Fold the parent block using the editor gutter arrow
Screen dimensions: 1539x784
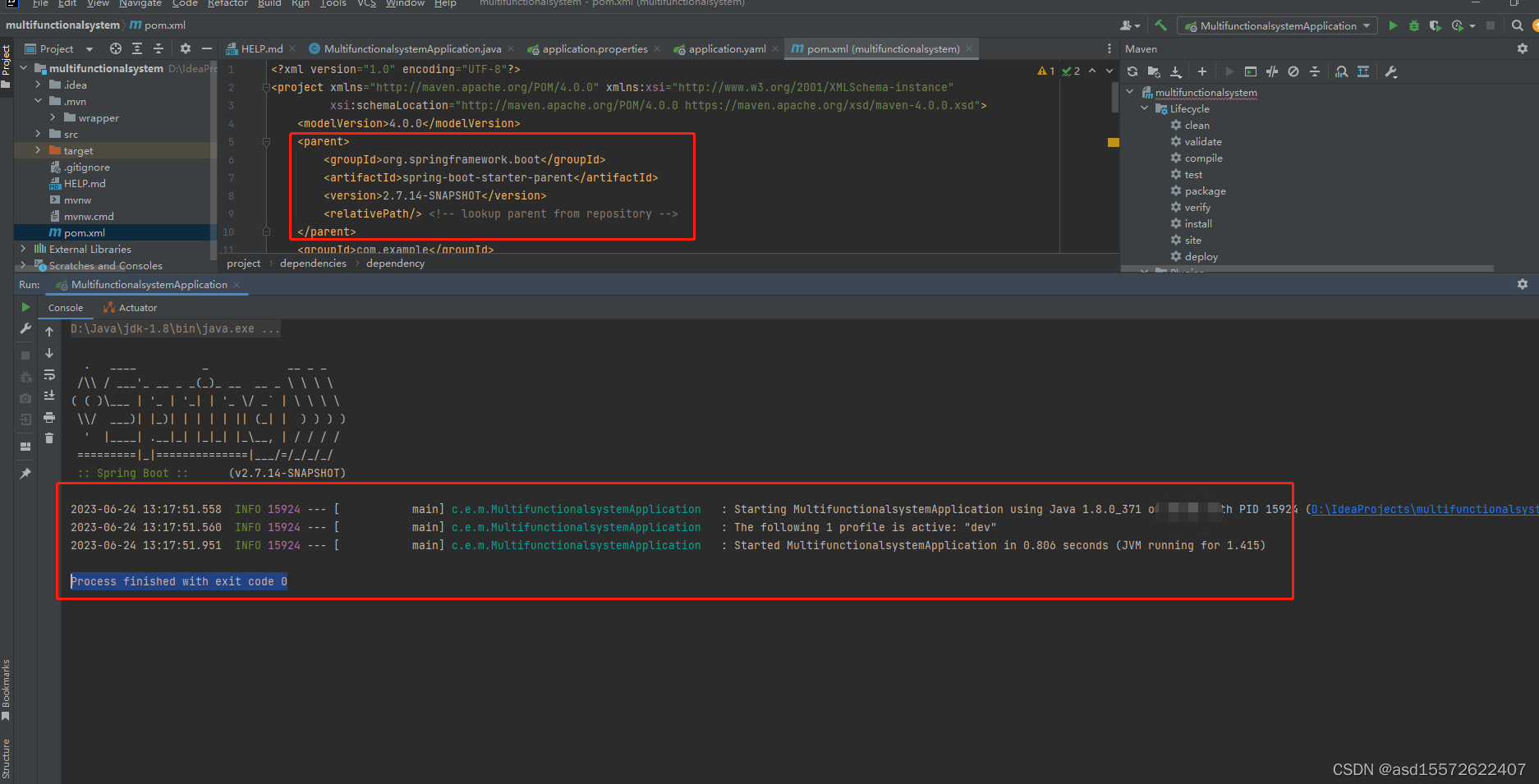[264, 140]
